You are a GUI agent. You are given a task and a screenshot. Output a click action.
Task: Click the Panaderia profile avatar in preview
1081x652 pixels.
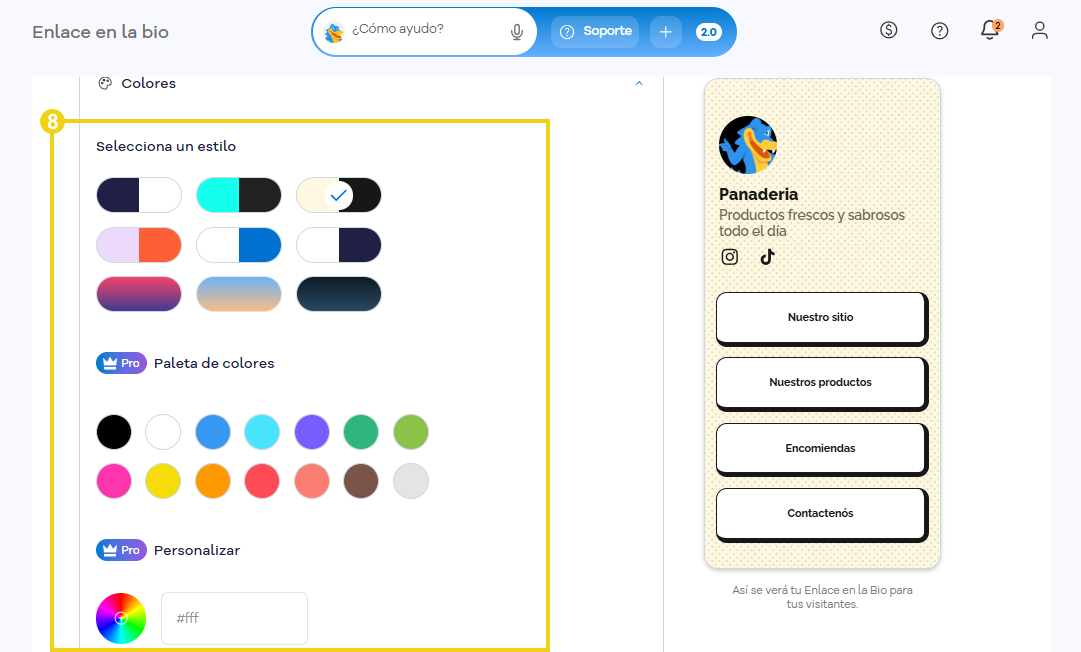tap(748, 145)
